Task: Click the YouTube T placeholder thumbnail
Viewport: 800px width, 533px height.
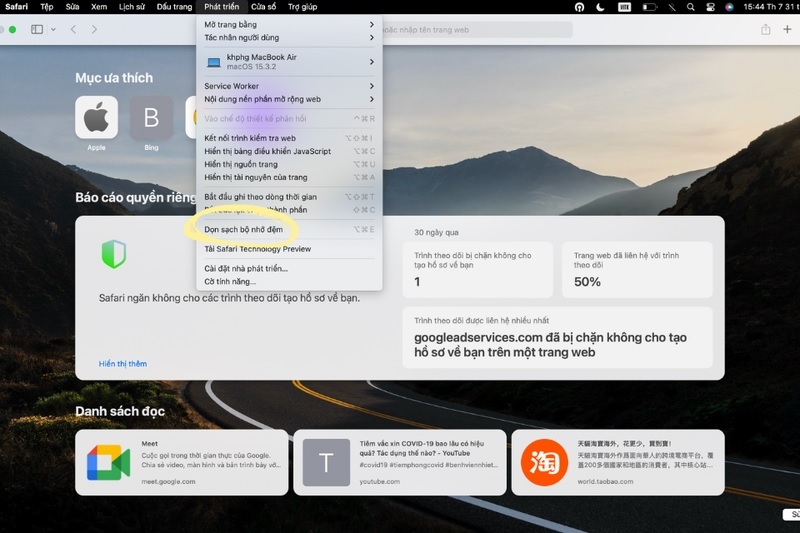Action: click(x=326, y=462)
